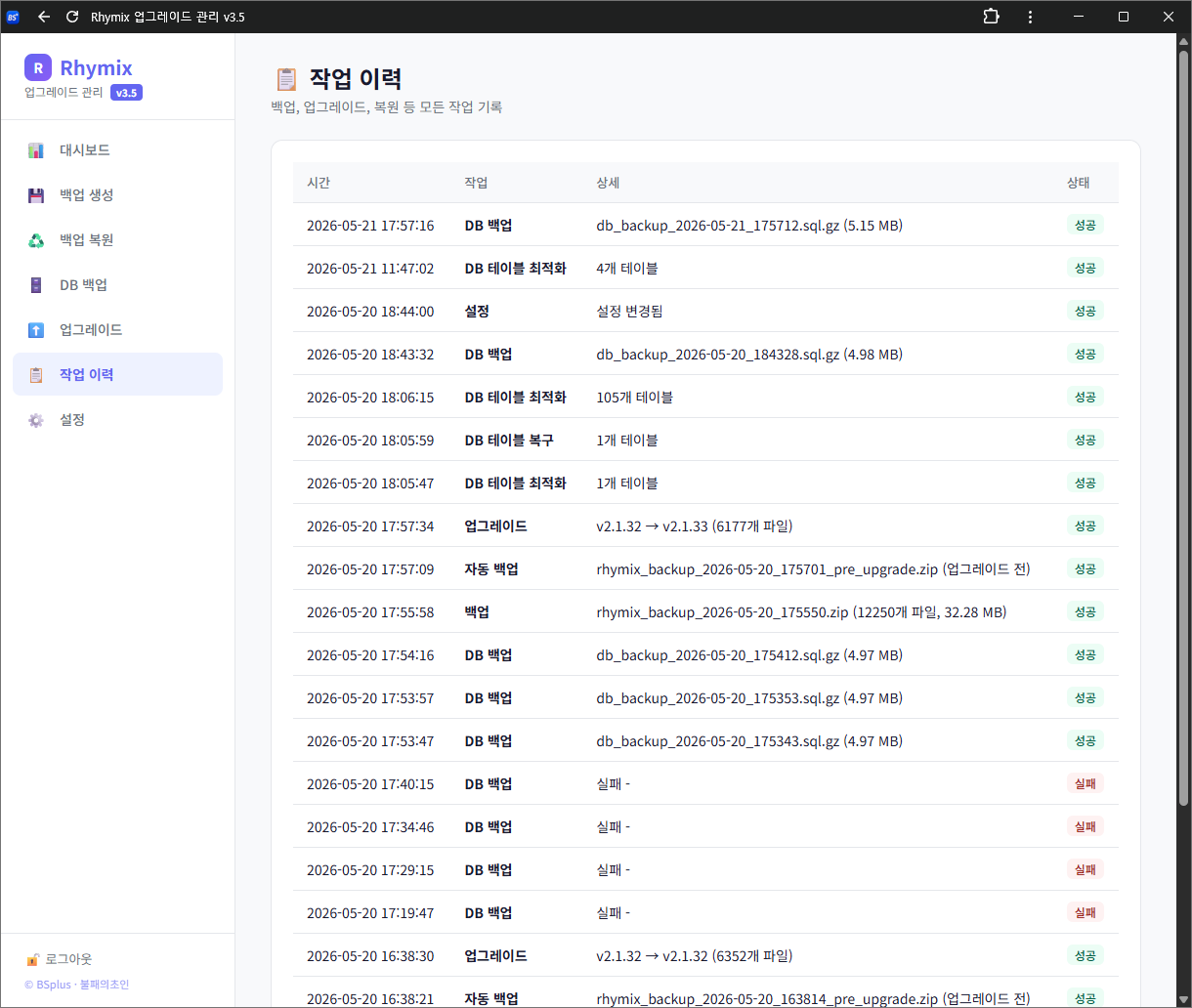
Task: Click v2.1.32 → v2.1.33 upgrade detail
Action: (694, 526)
